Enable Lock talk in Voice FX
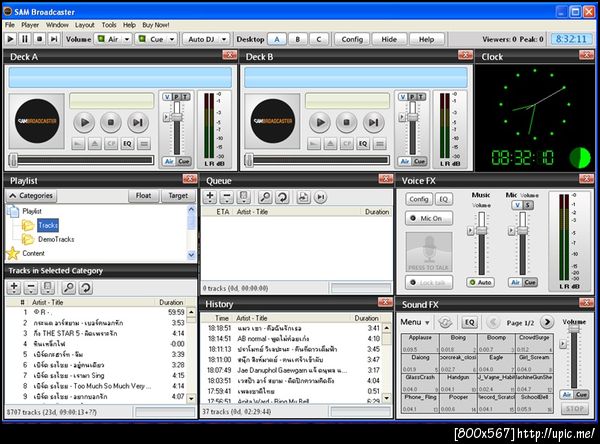The width and height of the screenshot is (600, 444). click(x=429, y=282)
